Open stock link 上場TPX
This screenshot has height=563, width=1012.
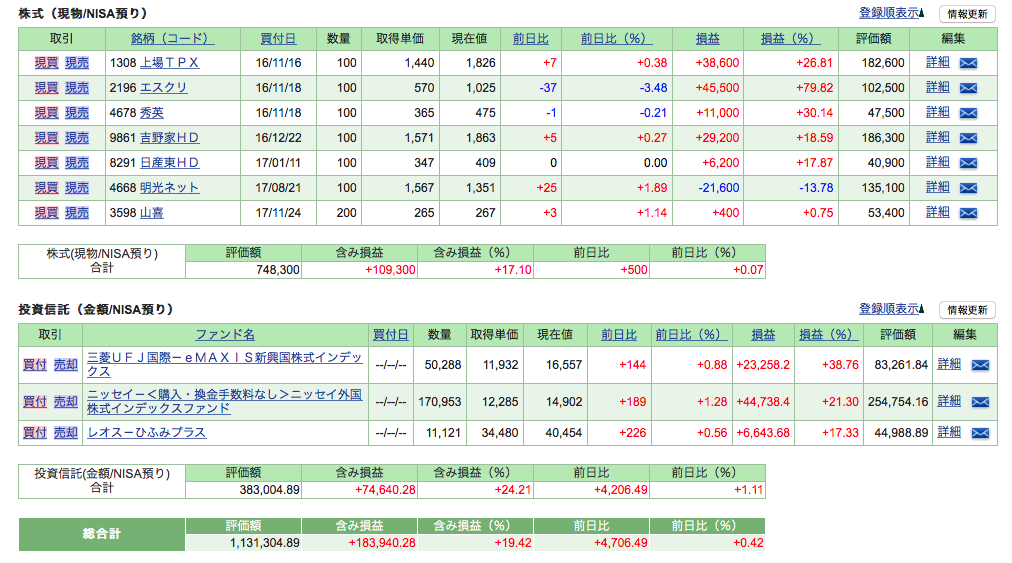(x=169, y=63)
